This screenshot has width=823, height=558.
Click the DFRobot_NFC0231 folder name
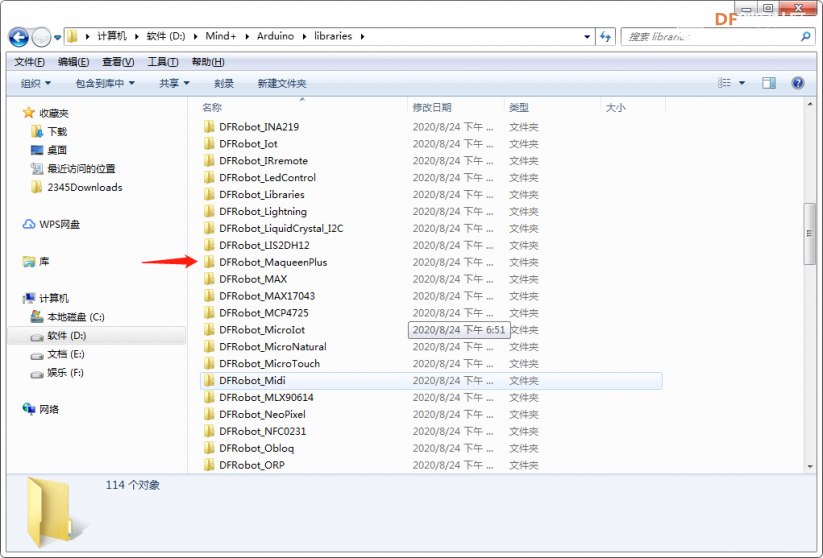pyautogui.click(x=262, y=431)
